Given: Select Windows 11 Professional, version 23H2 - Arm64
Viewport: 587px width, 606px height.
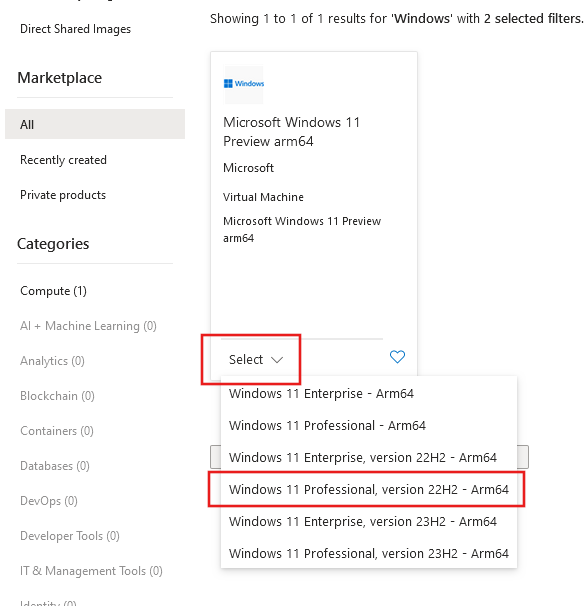Looking at the screenshot, I should pos(369,553).
